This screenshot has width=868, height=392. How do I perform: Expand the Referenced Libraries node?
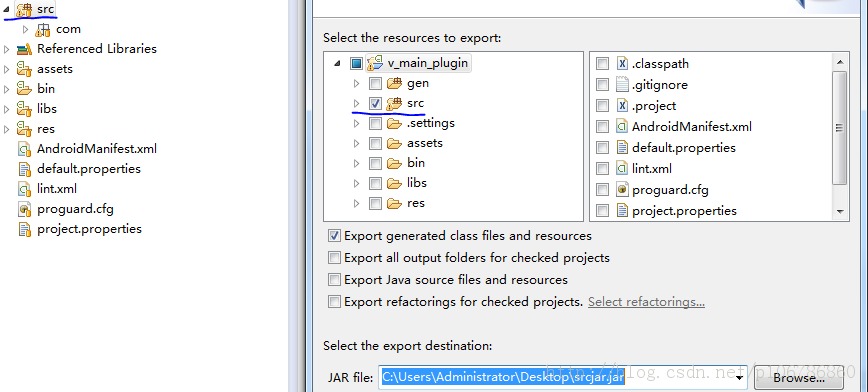pyautogui.click(x=7, y=49)
